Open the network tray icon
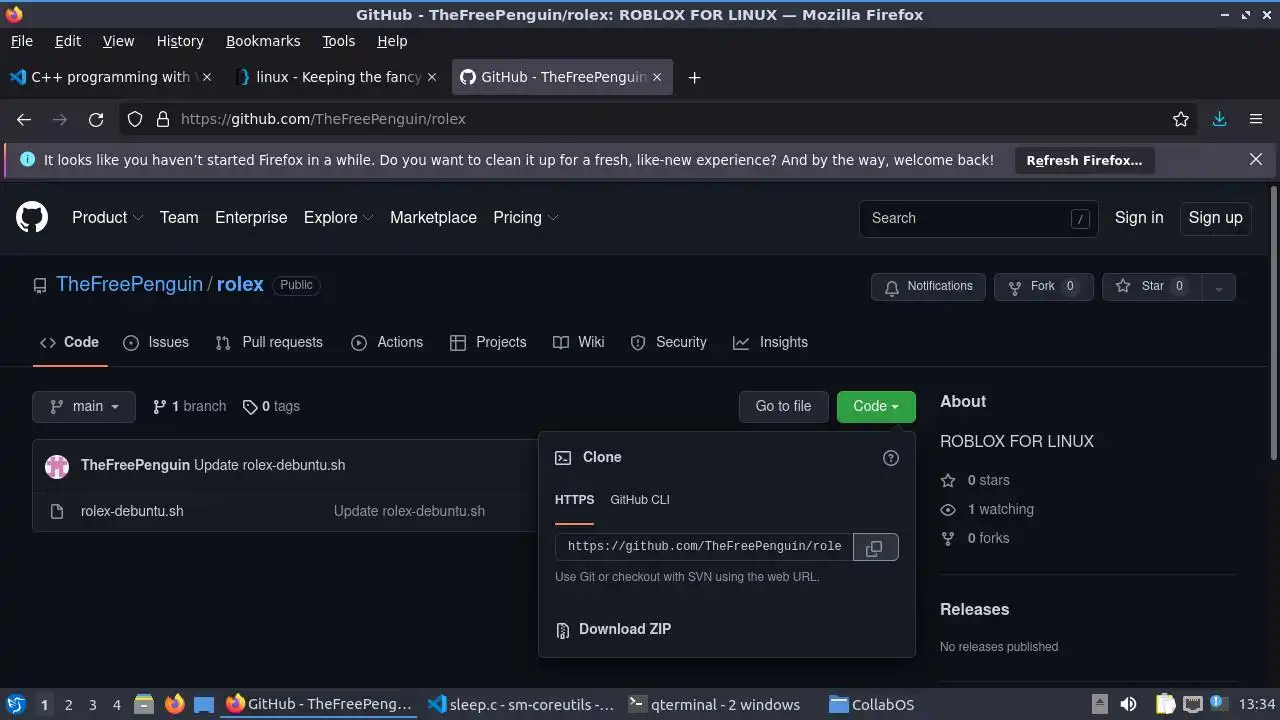This screenshot has height=720, width=1280. point(1192,705)
